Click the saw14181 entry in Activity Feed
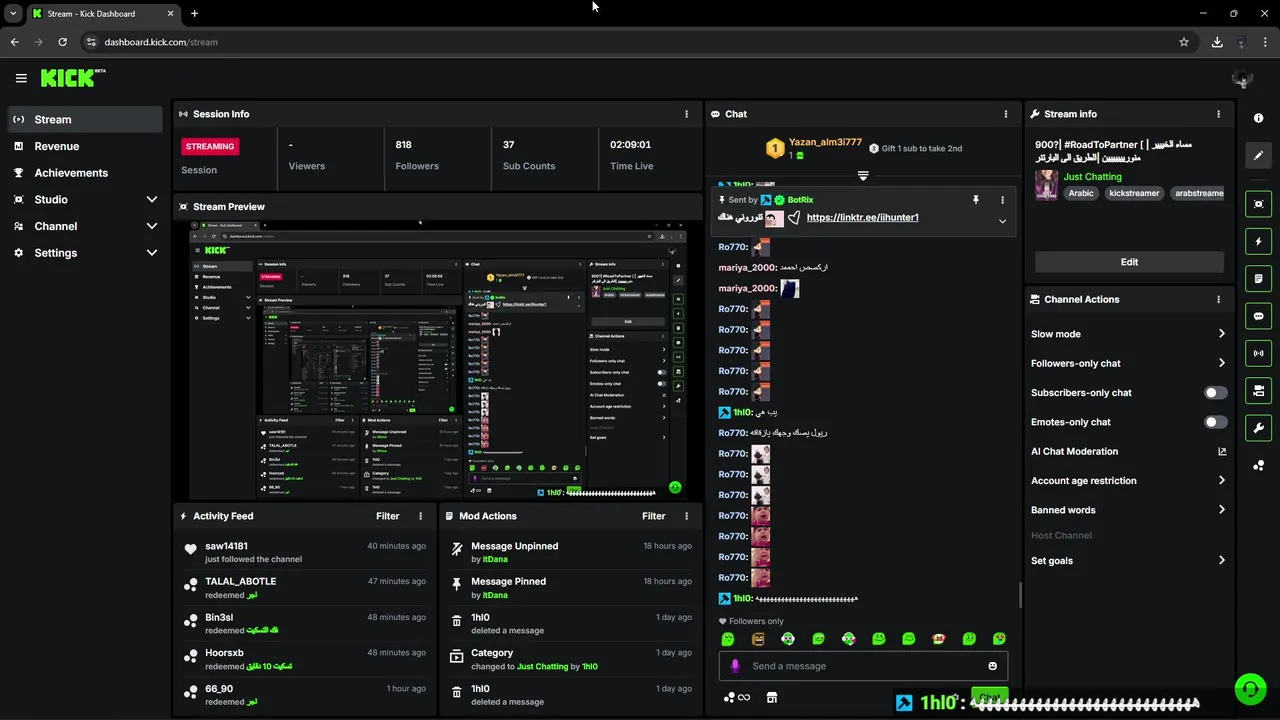 click(305, 552)
